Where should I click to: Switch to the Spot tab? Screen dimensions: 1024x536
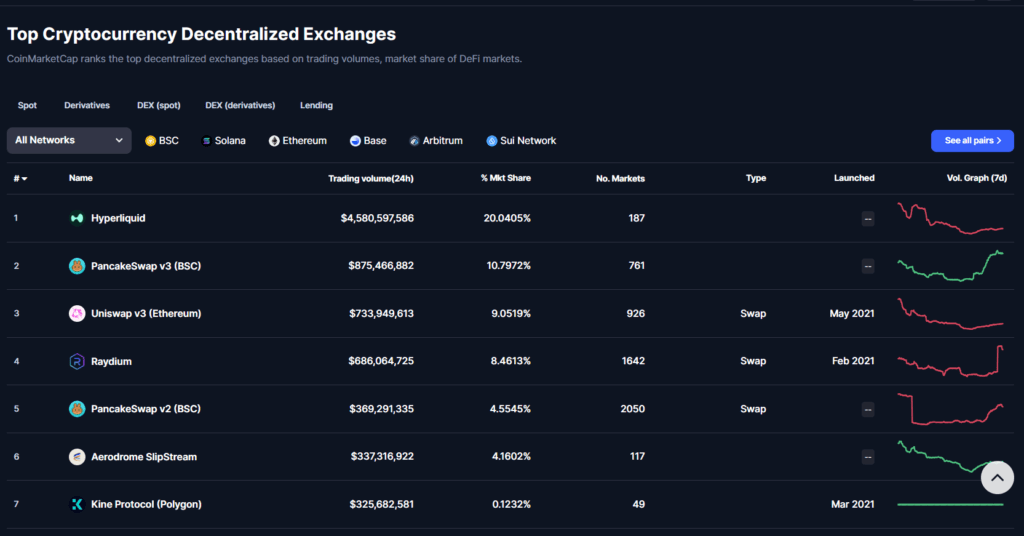pos(27,105)
